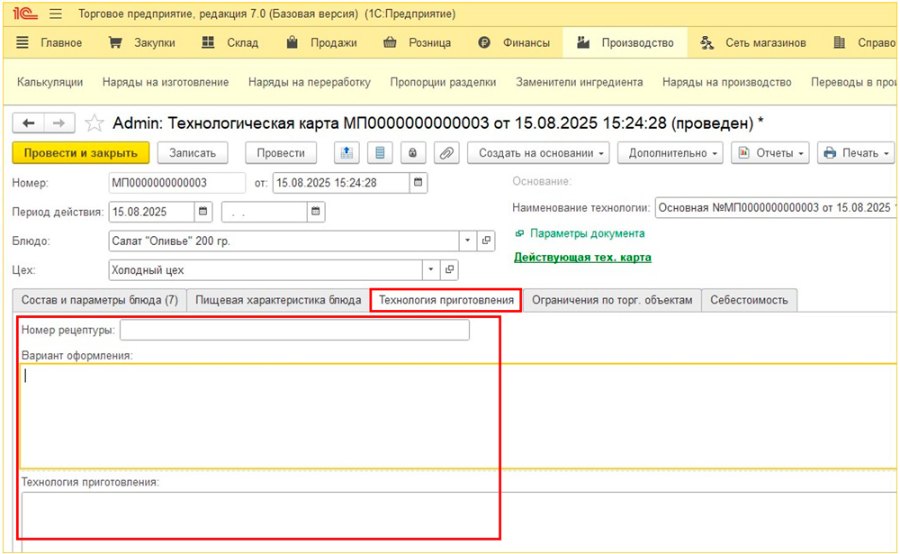Switch to Ограничения по торг. объектам tab
The image size is (900, 554).
[x=612, y=300]
